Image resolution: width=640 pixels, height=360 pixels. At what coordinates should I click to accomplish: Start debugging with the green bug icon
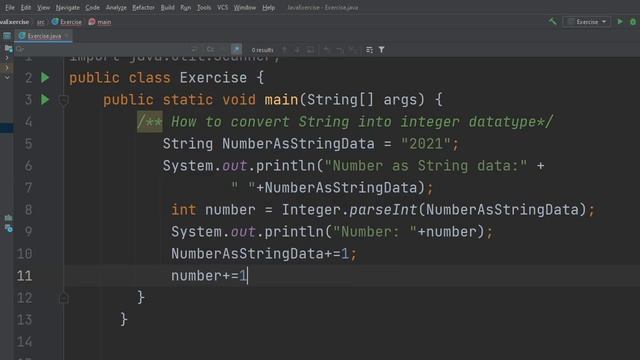coord(633,22)
